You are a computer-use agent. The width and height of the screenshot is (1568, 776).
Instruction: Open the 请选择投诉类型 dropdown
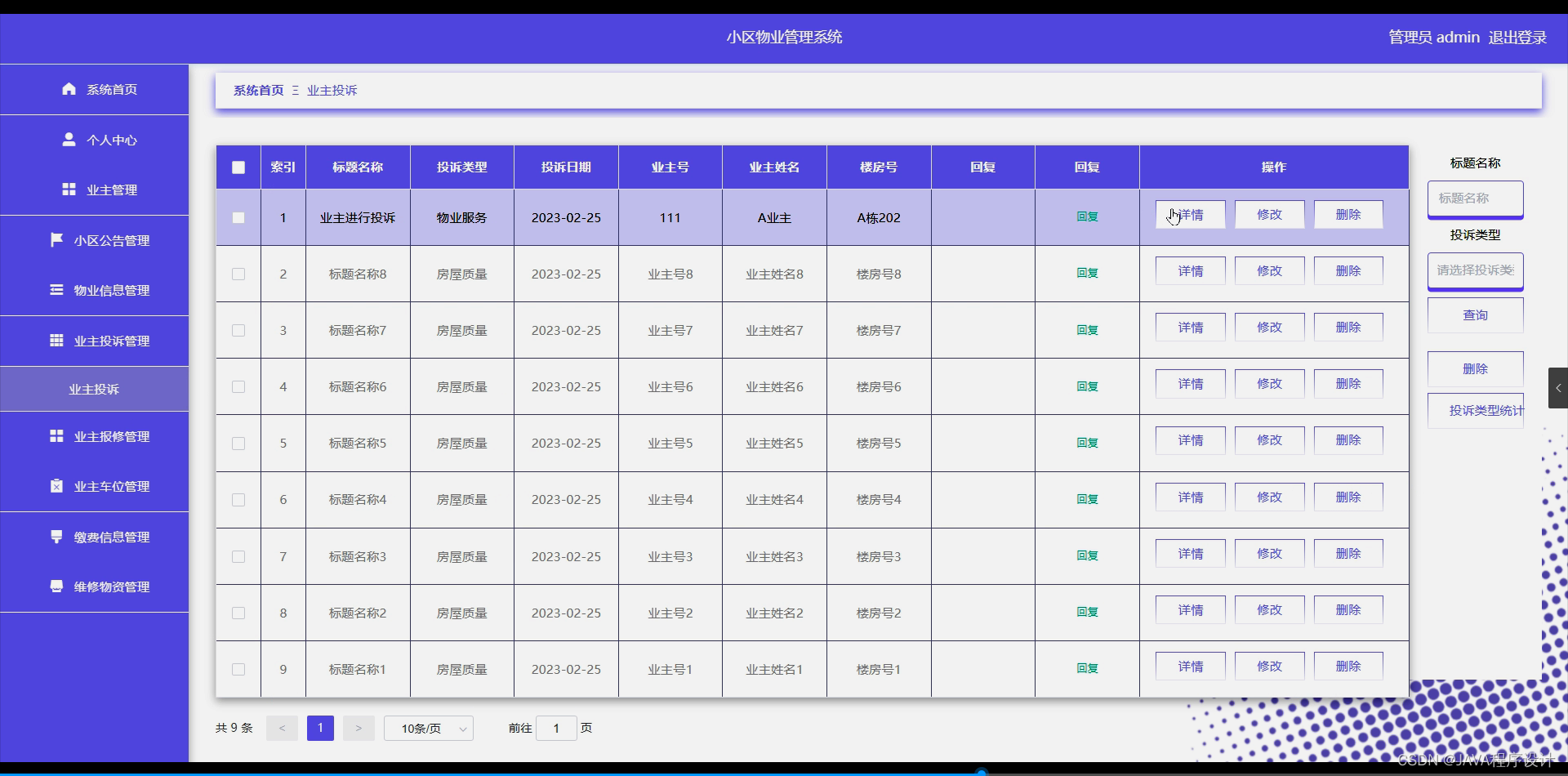click(1475, 270)
